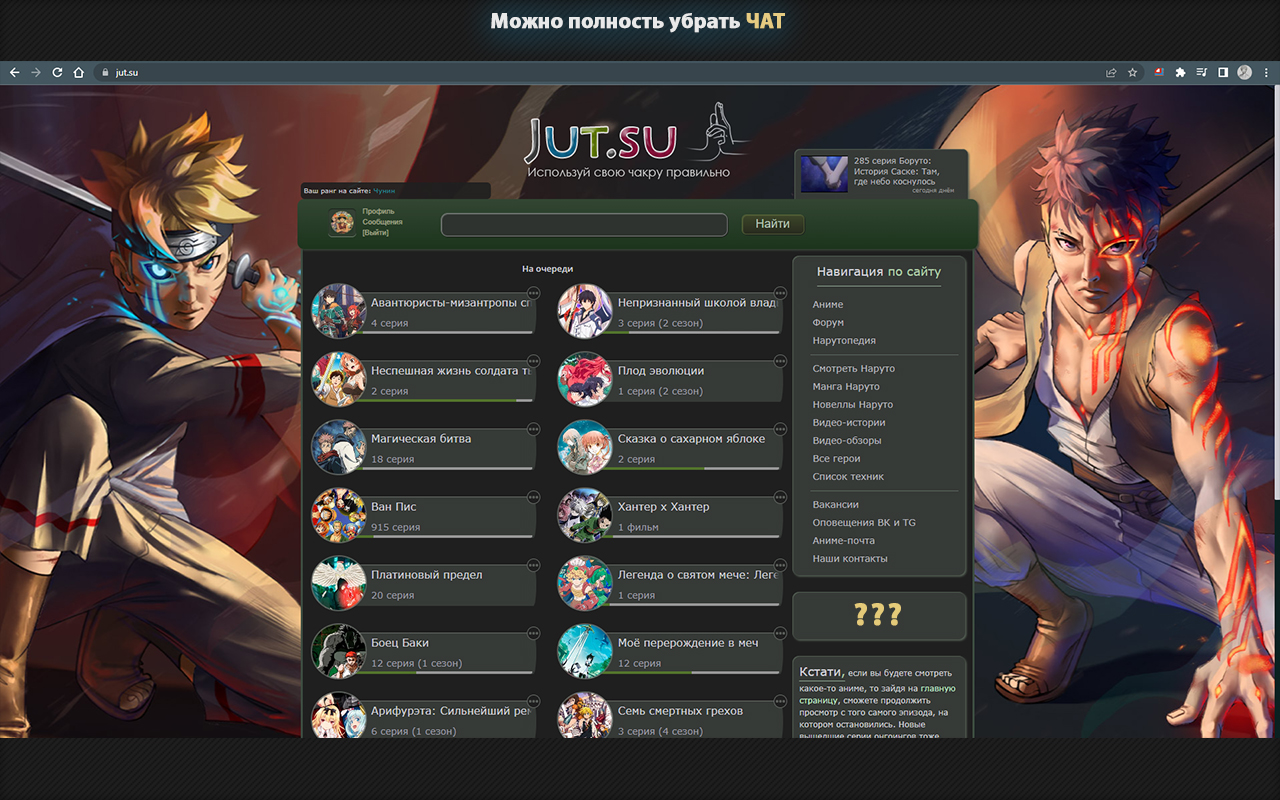Image resolution: width=1280 pixels, height=800 pixels.
Task: Select Смотреть Наруто in navigation
Action: (854, 368)
